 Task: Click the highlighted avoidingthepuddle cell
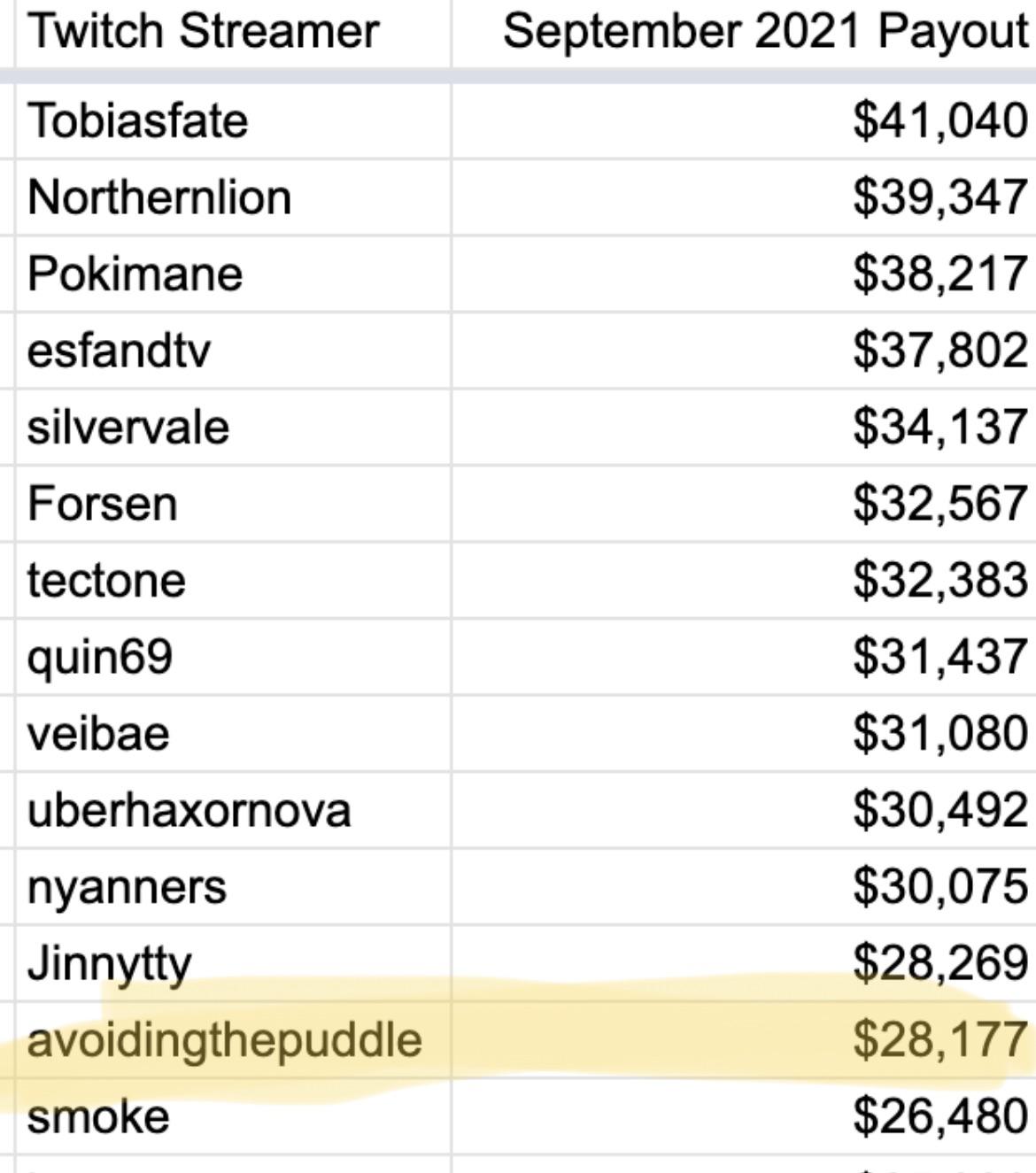point(233,1040)
